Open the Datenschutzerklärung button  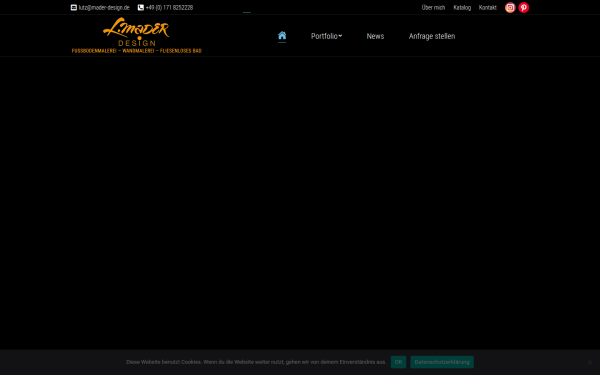[x=442, y=362]
